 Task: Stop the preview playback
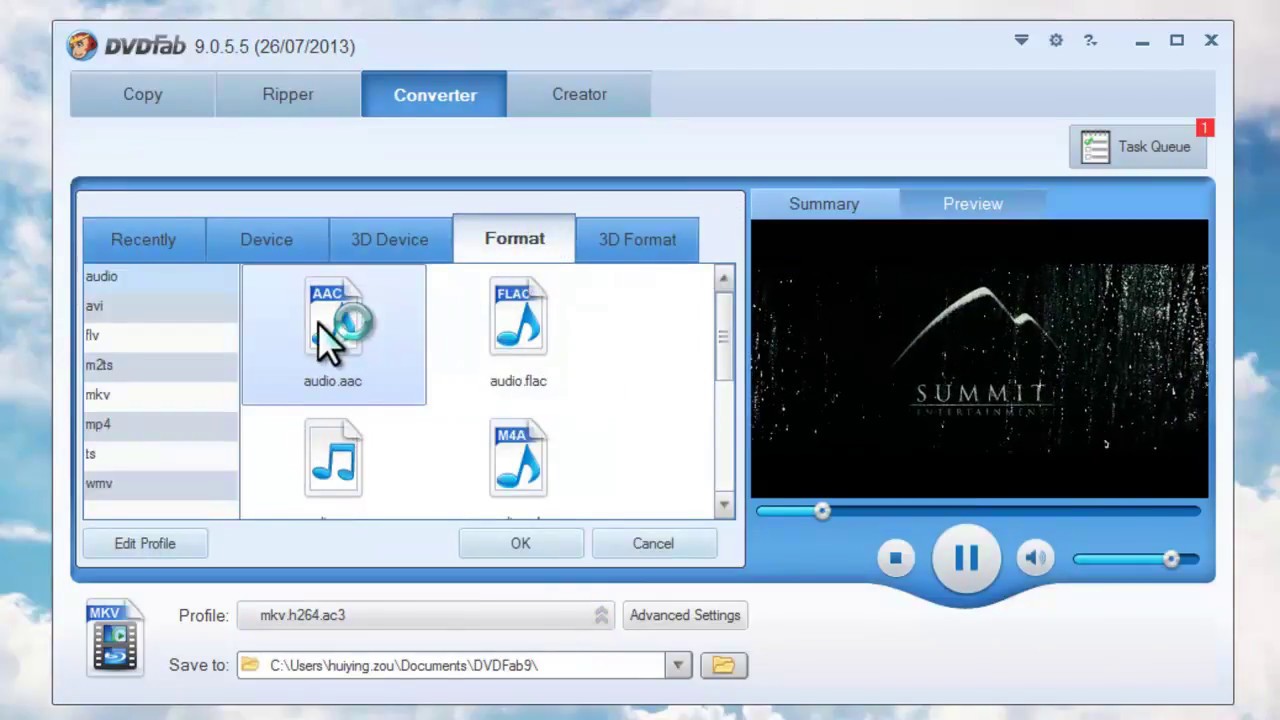pos(896,558)
